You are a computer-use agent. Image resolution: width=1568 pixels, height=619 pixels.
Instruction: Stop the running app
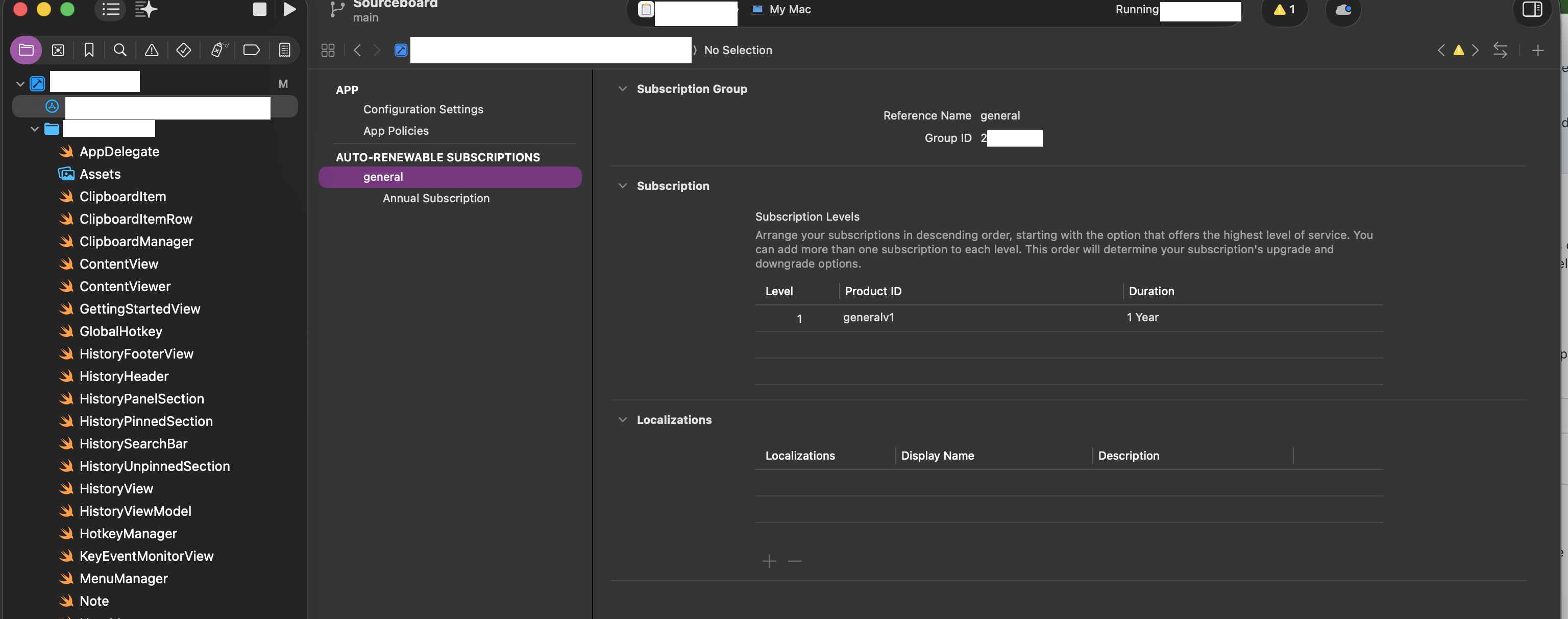tap(259, 9)
